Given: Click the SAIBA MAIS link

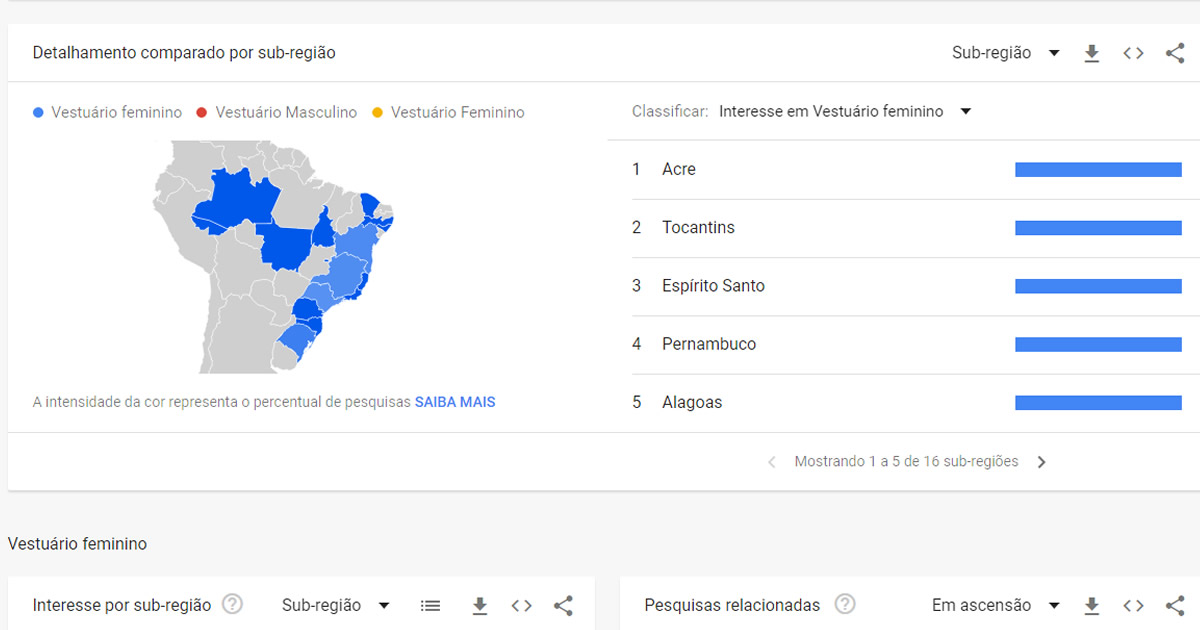Looking at the screenshot, I should [x=455, y=402].
